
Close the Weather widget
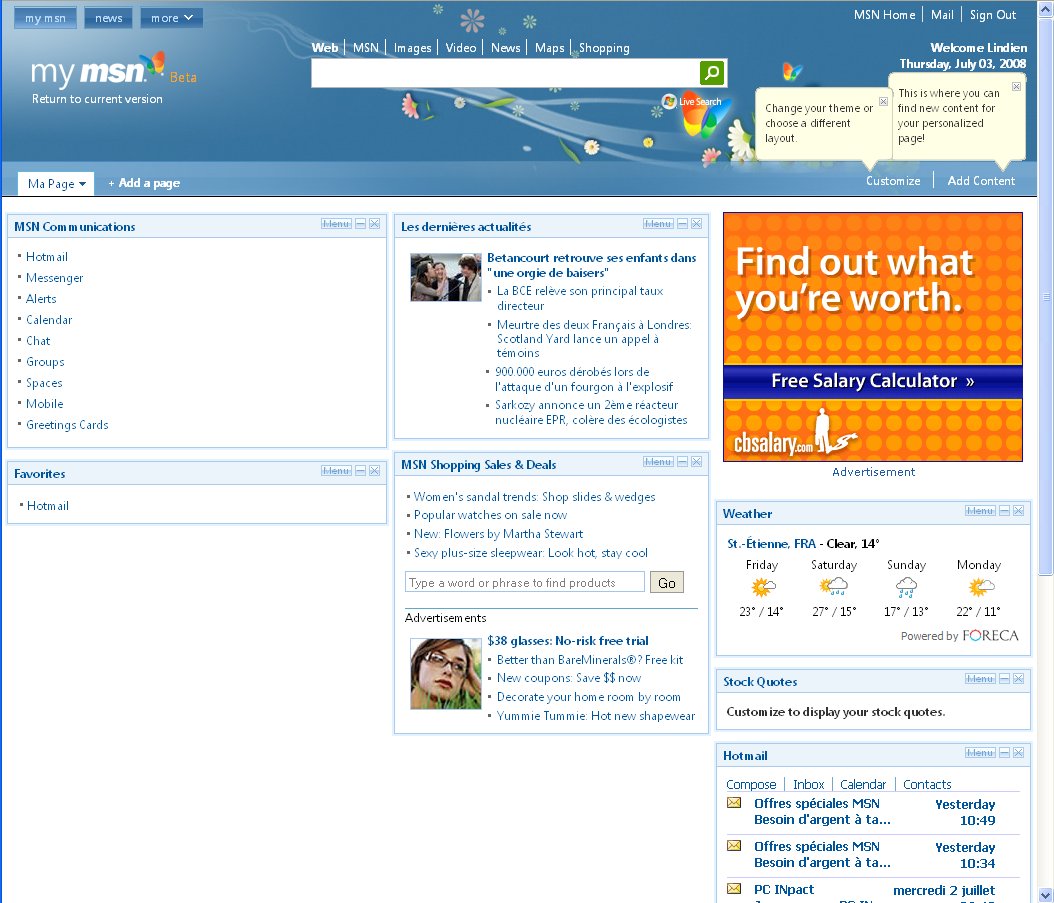[1018, 511]
